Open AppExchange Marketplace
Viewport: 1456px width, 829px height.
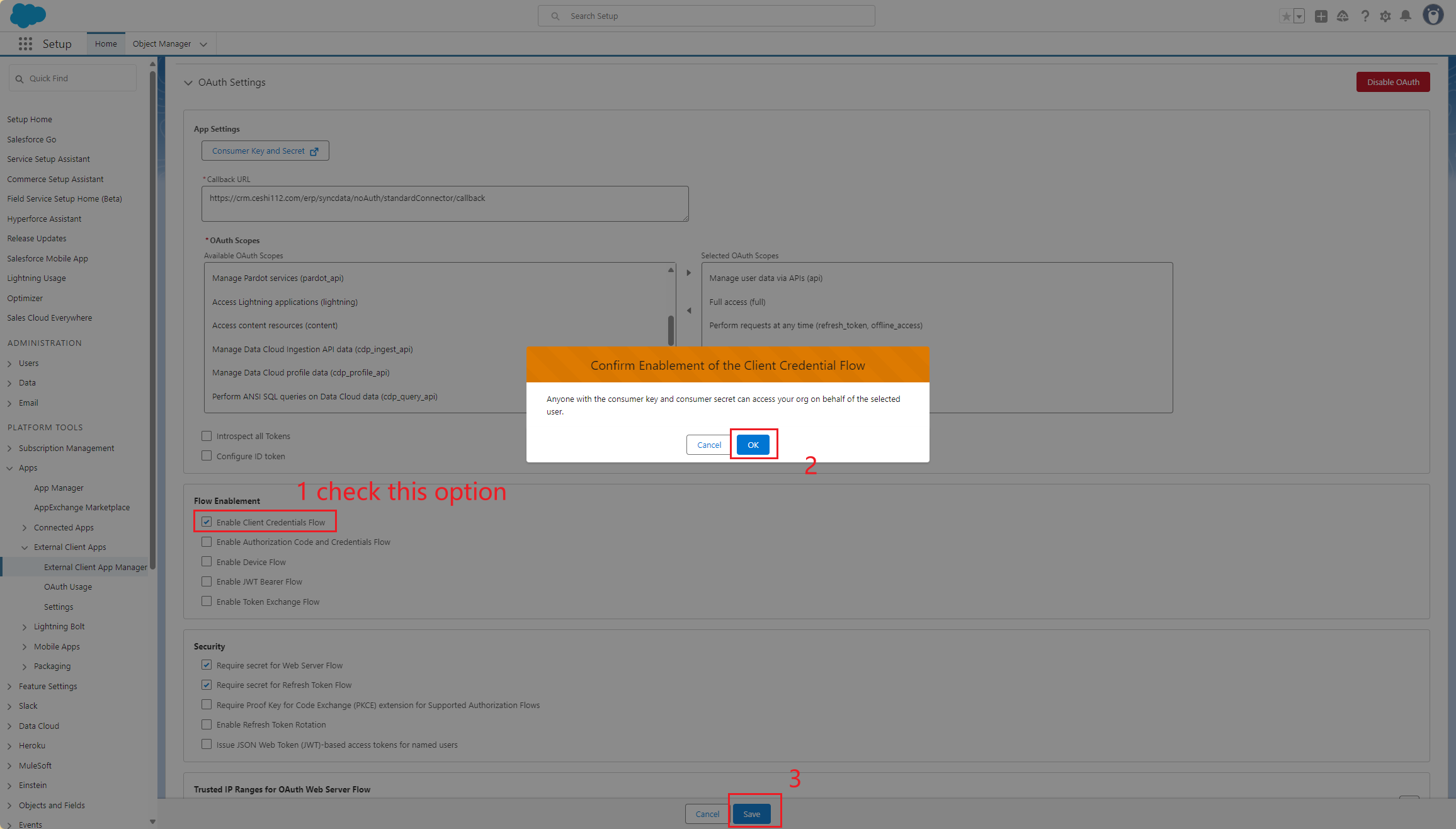[82, 507]
